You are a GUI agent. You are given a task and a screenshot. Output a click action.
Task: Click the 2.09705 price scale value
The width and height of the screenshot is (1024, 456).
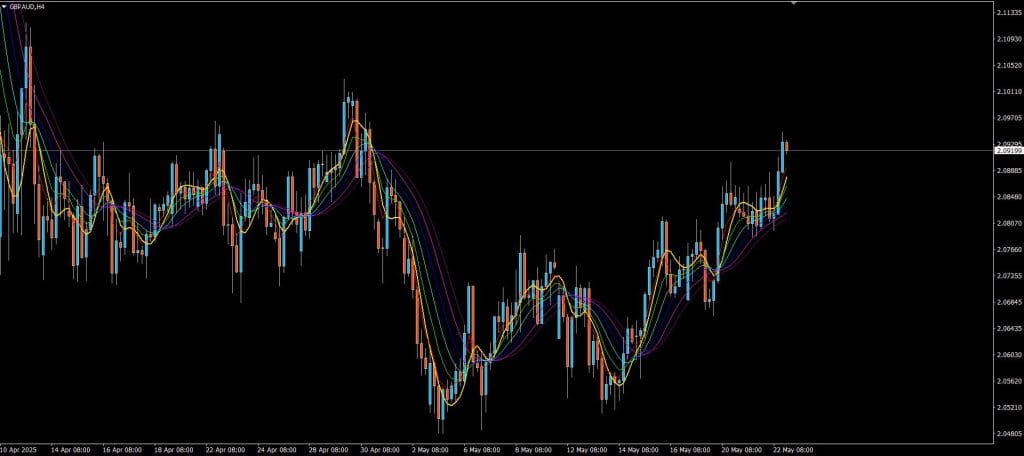tap(1010, 118)
